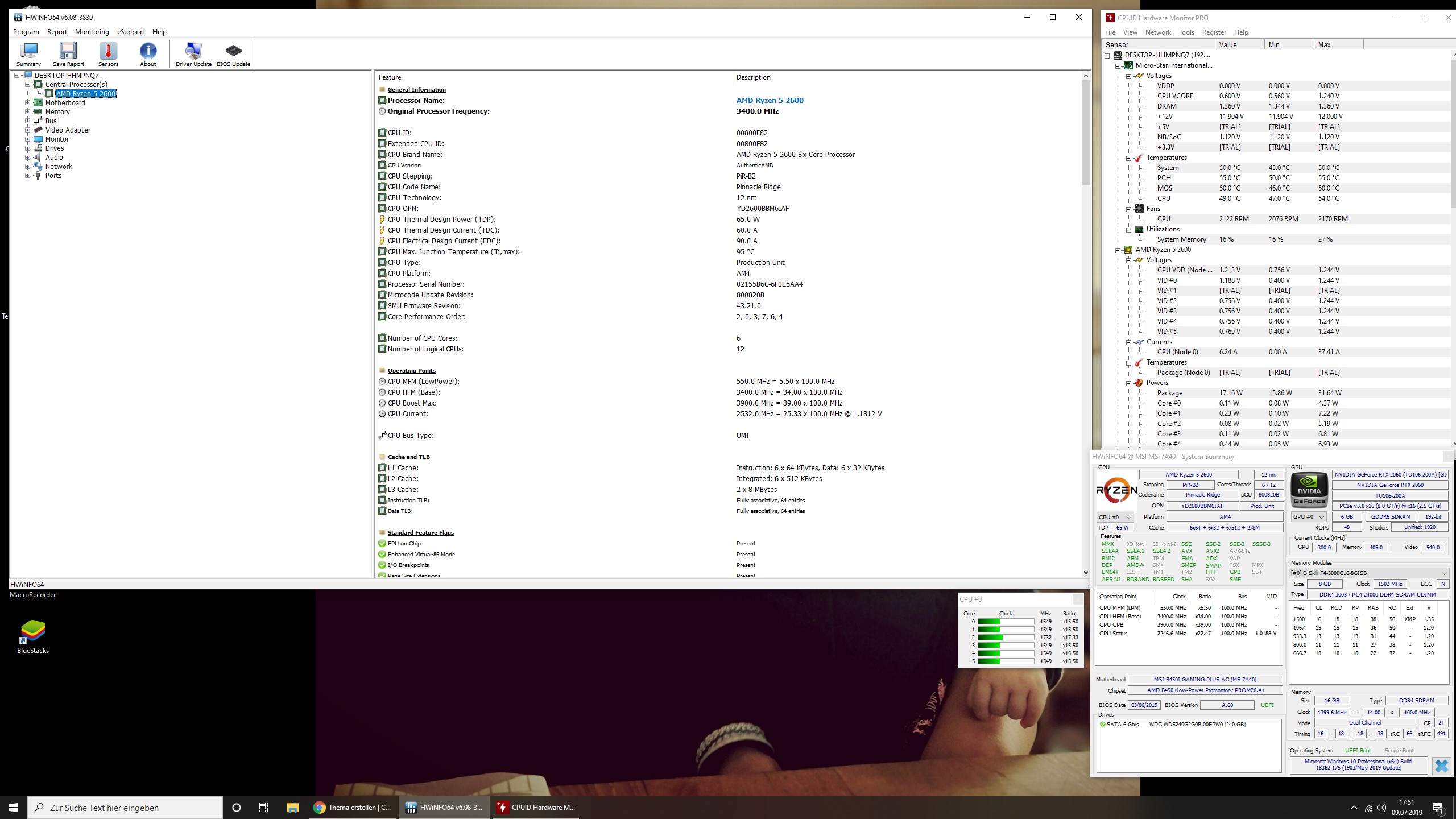Open the Tools menu in Hardware Monitor
The image size is (1456, 819).
click(x=1186, y=32)
